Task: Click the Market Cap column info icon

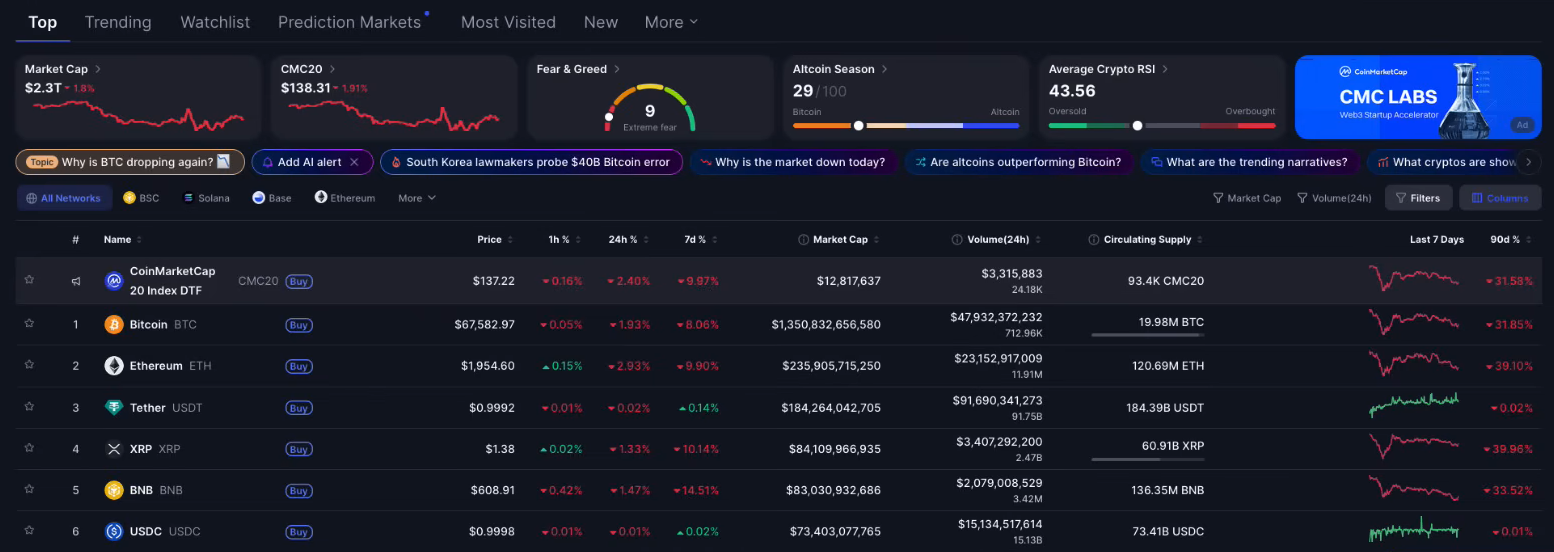Action: pos(804,240)
